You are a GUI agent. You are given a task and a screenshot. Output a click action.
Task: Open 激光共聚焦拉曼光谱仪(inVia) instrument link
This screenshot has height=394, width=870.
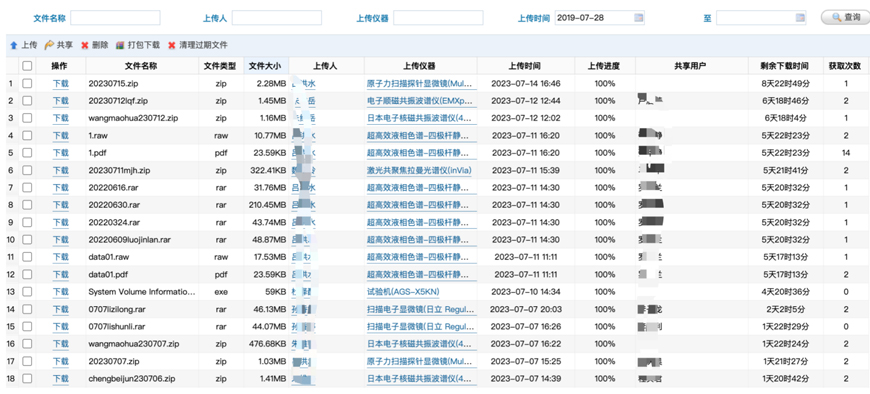click(419, 170)
